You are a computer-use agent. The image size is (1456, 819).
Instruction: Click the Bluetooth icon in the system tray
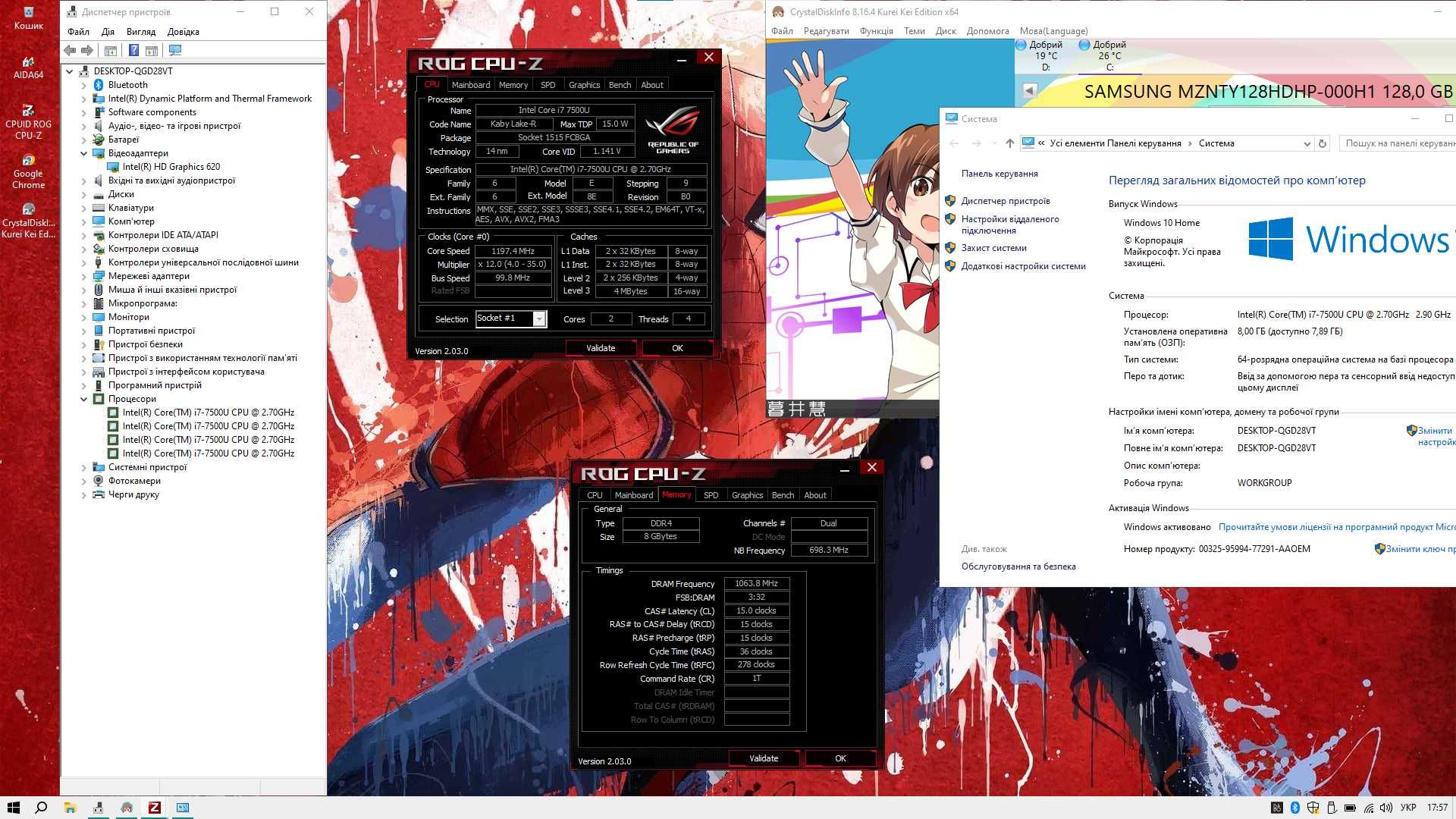1295,808
